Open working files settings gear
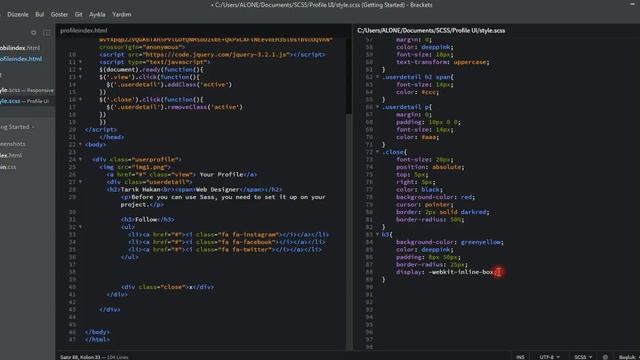The width and height of the screenshot is (640, 360). [33, 33]
